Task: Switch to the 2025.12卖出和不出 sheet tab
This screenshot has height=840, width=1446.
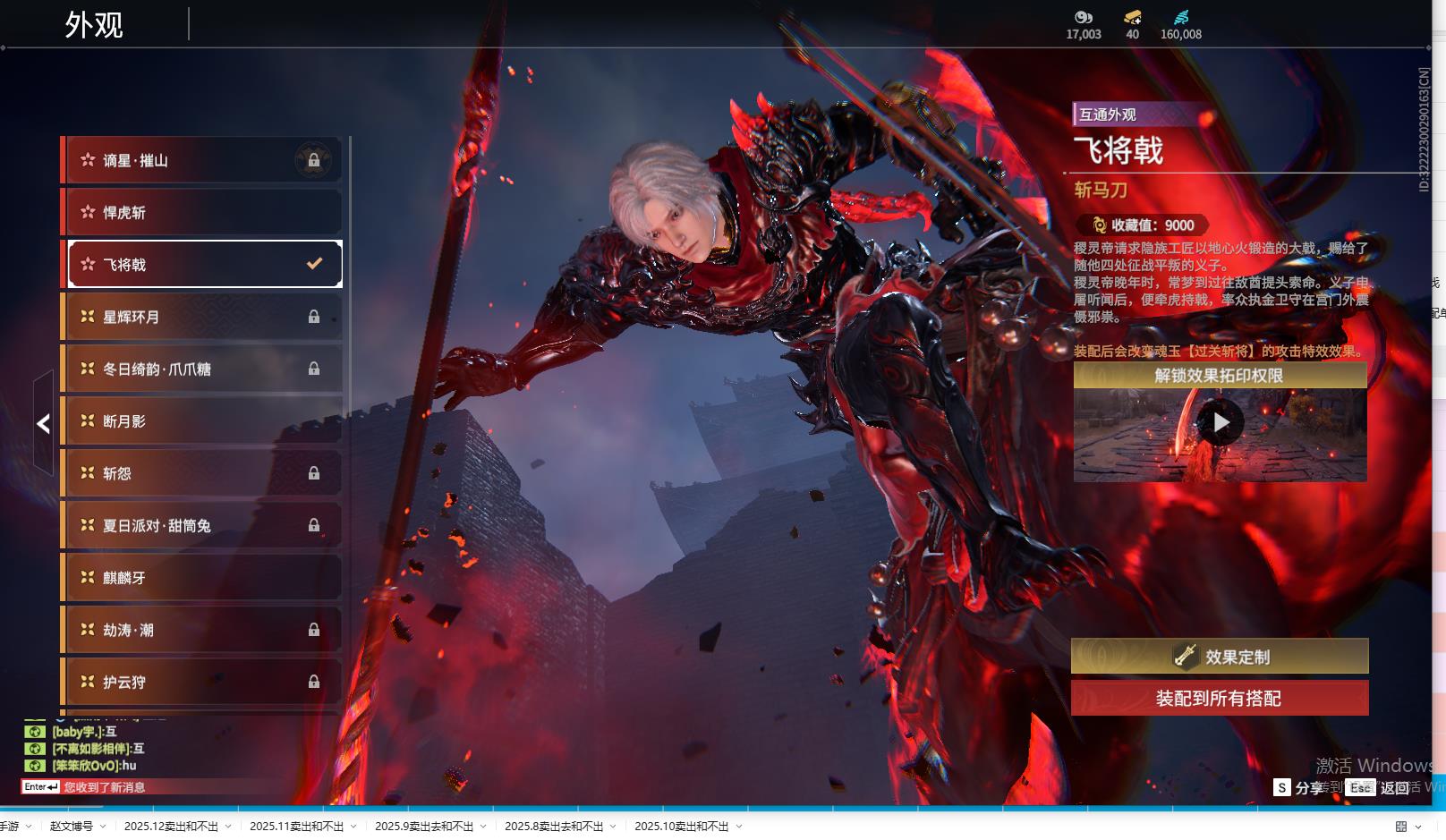Action: pyautogui.click(x=171, y=827)
